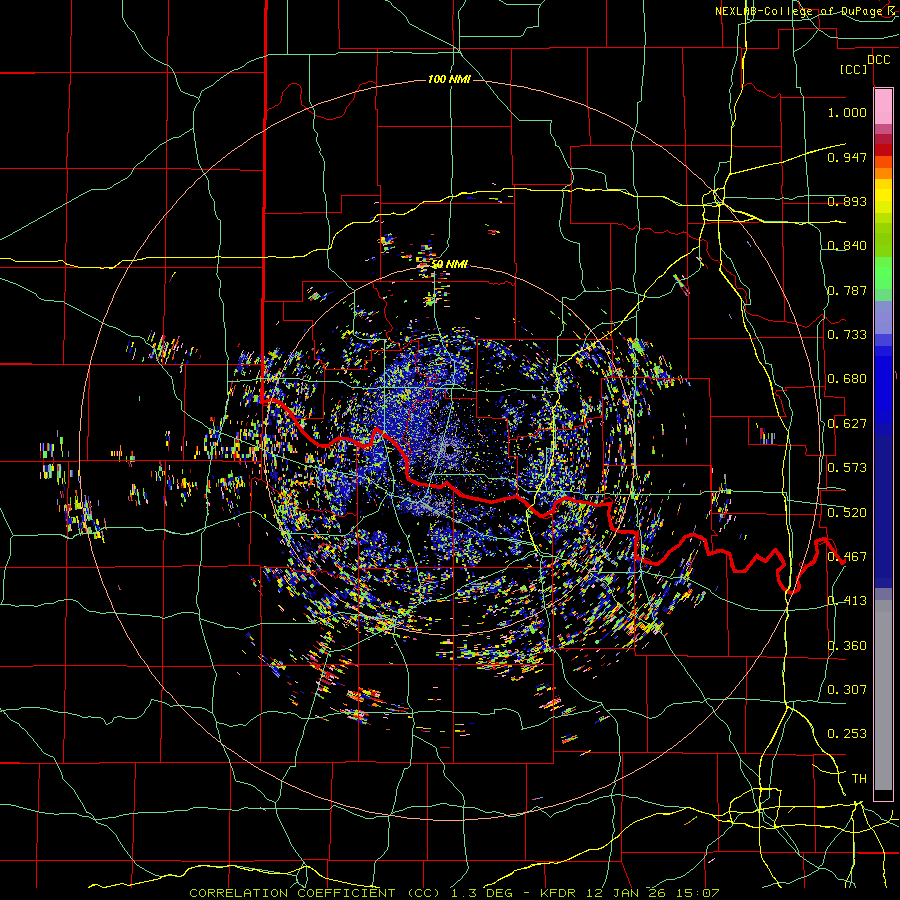Click the 0.520 scale value
Image resolution: width=900 pixels, height=900 pixels.
[x=847, y=513]
